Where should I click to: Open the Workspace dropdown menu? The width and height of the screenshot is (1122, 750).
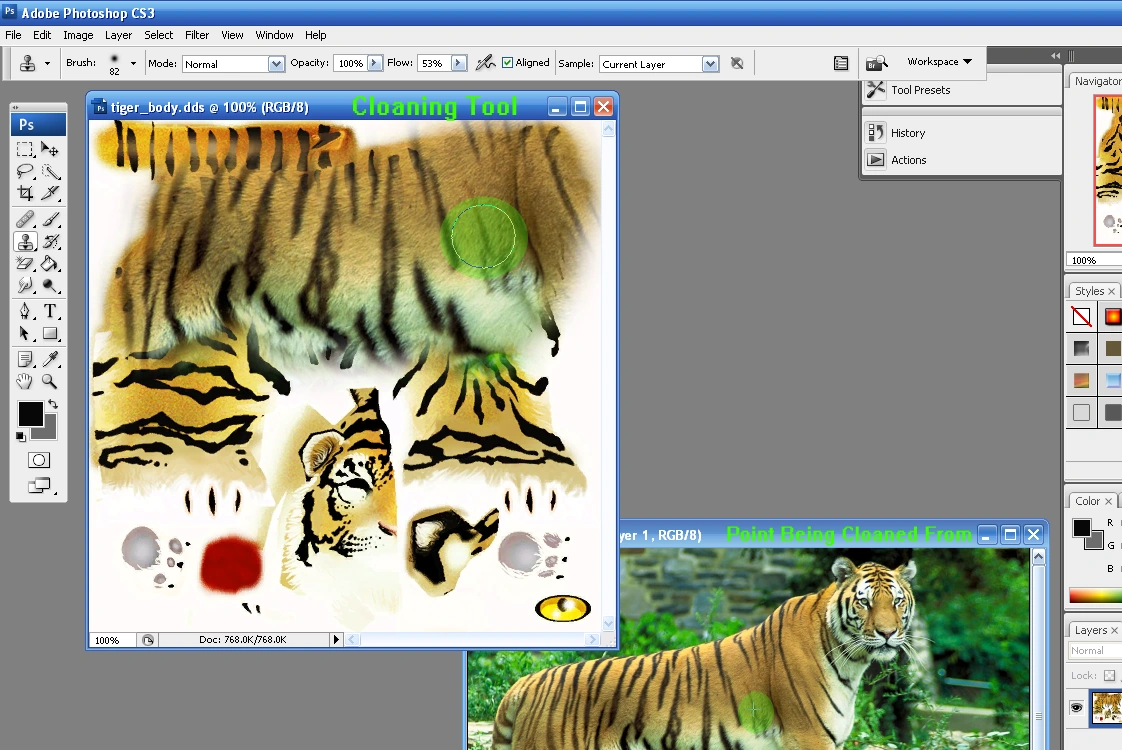936,61
